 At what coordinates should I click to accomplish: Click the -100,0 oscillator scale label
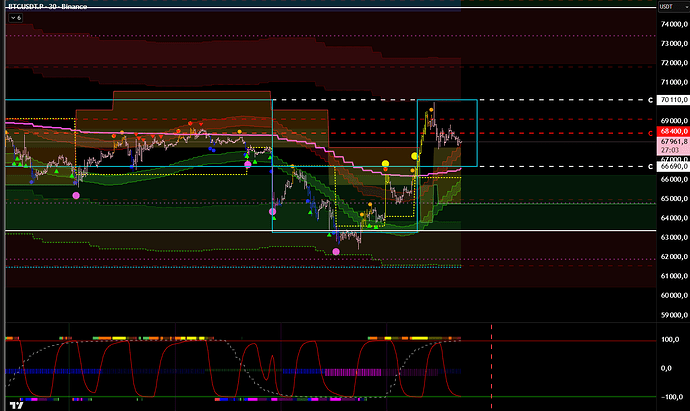pos(670,396)
